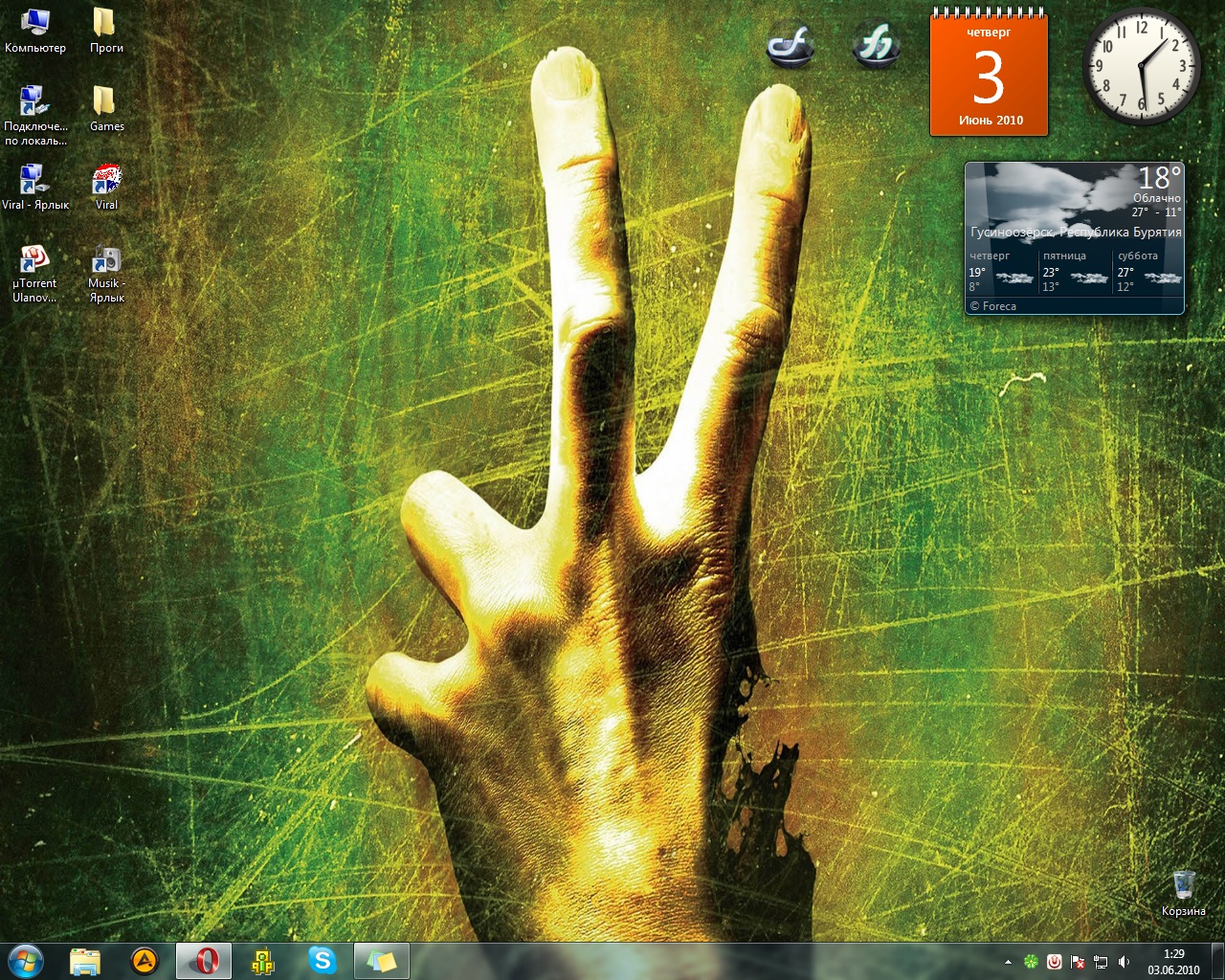Open the network connections popup from the tray

1101,962
